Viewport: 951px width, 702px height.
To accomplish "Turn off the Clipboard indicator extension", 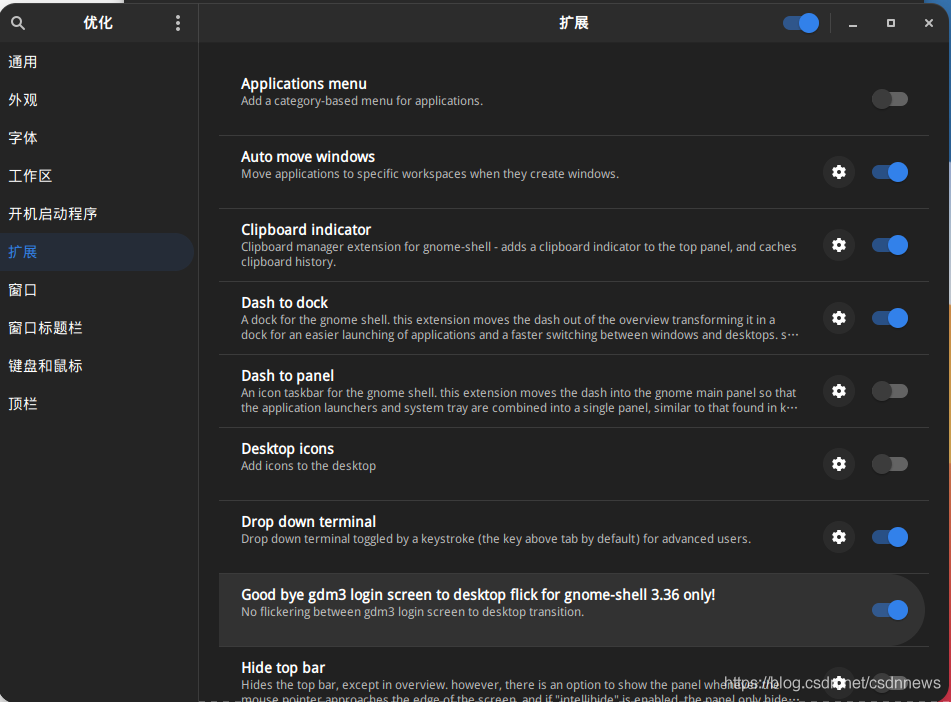I will point(889,245).
